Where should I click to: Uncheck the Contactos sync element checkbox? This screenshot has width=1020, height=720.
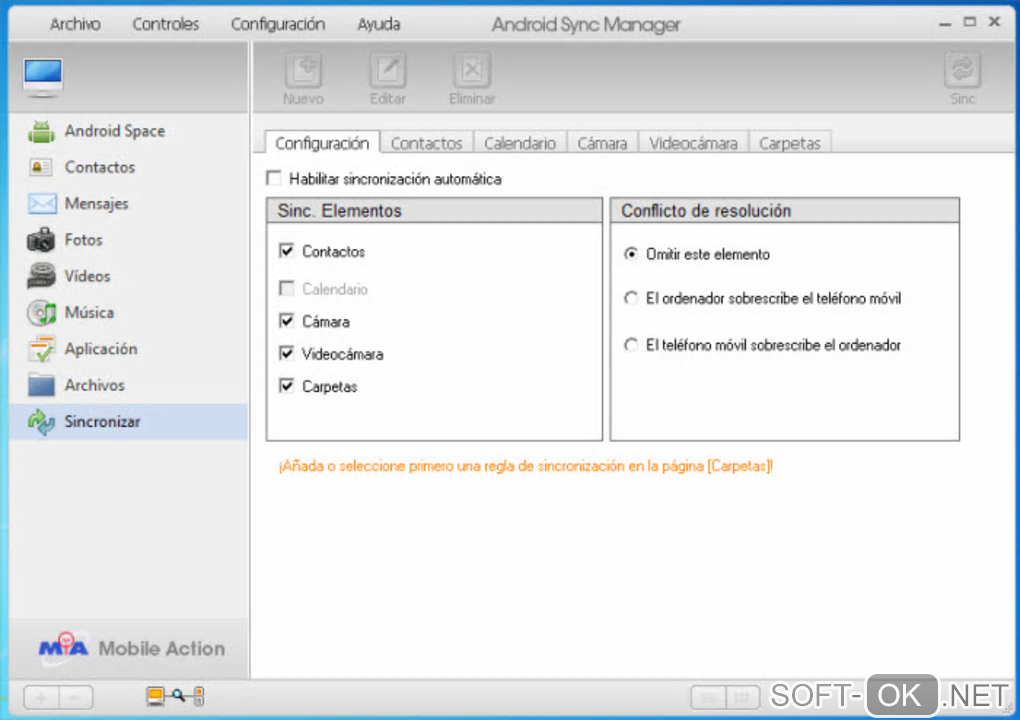[286, 250]
